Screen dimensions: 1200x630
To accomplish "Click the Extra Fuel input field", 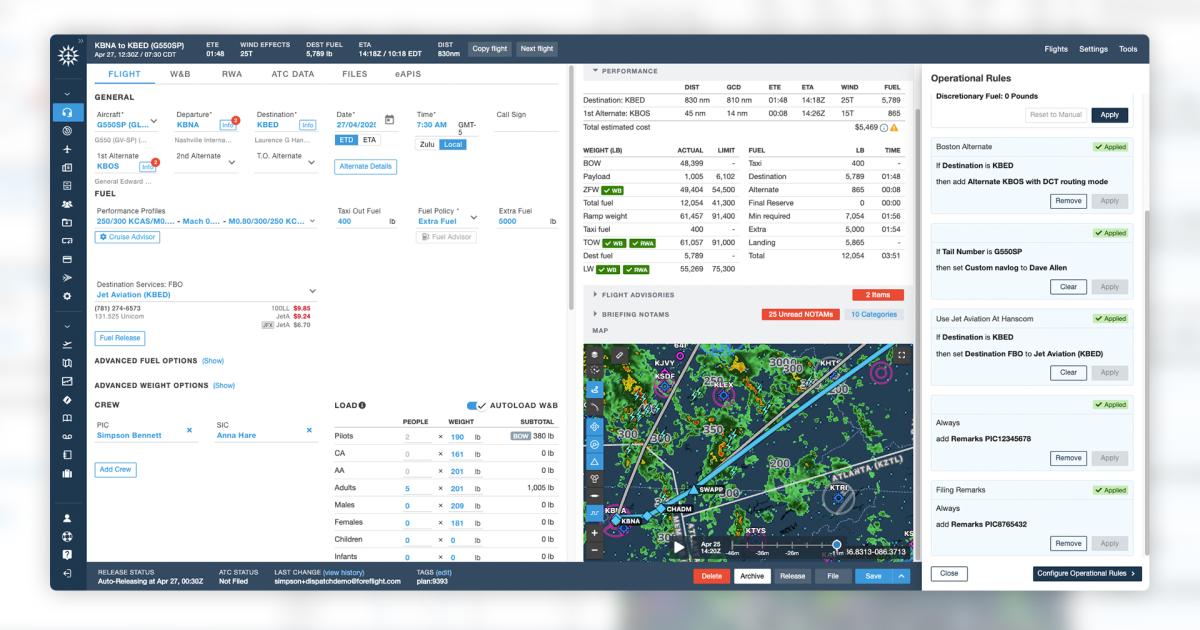I will (x=527, y=221).
